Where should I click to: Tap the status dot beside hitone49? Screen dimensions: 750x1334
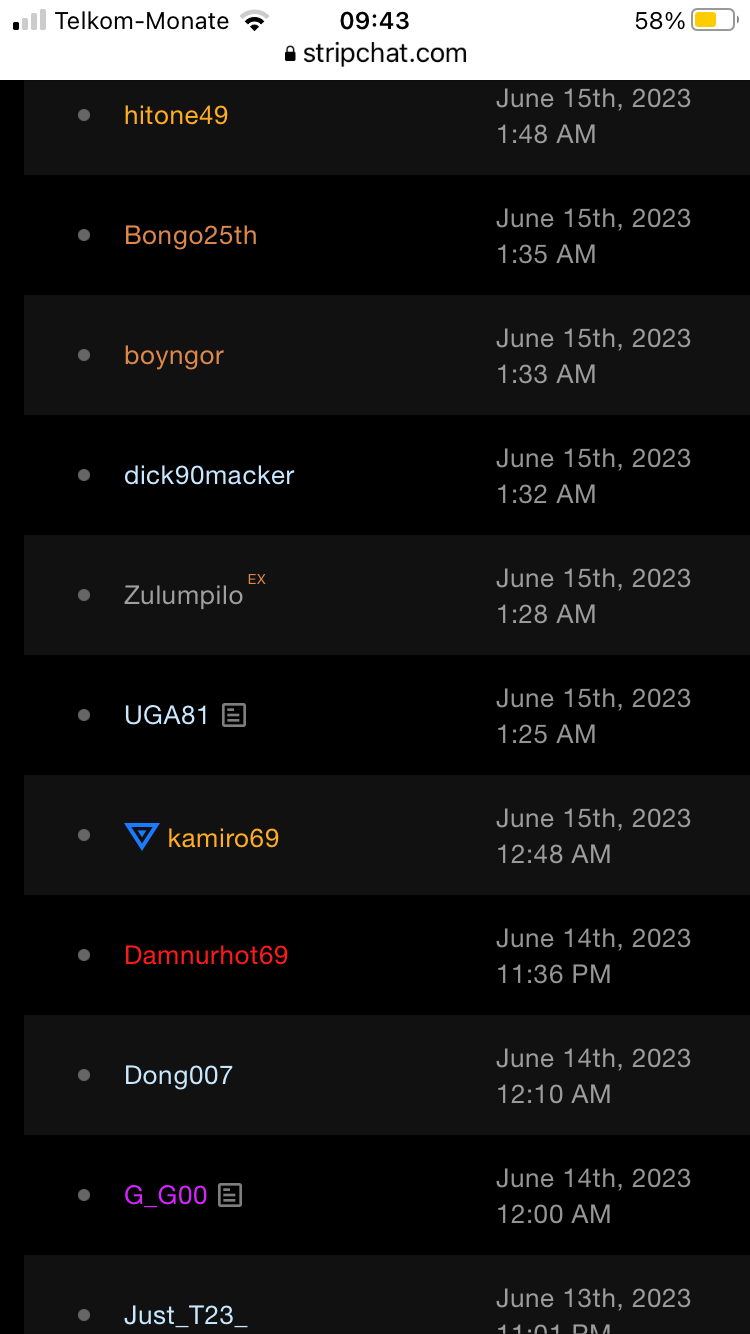coord(84,115)
